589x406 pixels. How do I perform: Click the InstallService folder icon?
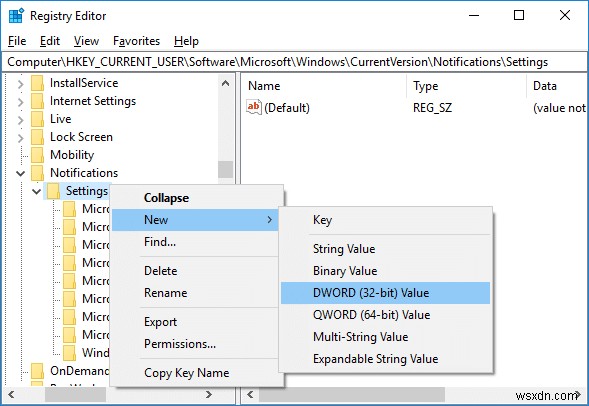[37, 83]
